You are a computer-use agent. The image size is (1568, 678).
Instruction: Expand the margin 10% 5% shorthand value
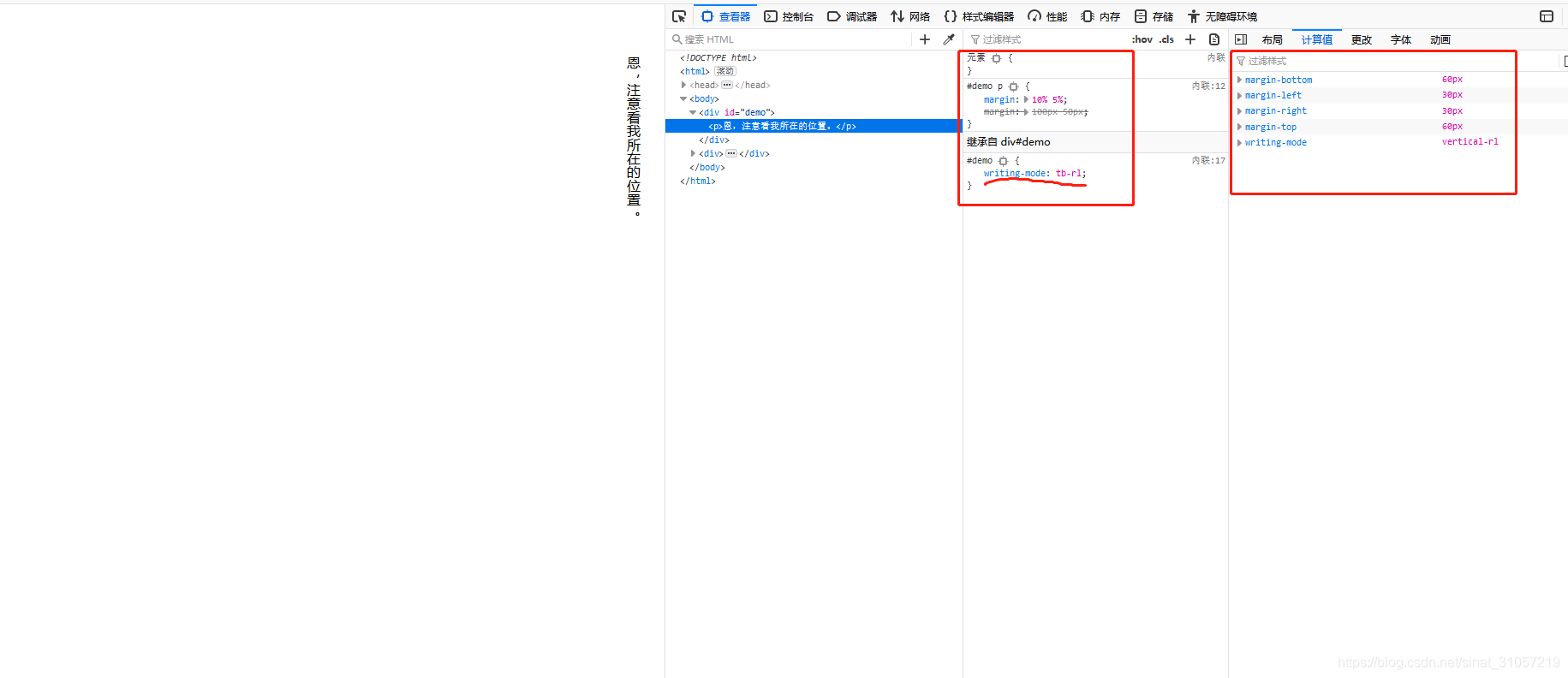(x=1026, y=99)
